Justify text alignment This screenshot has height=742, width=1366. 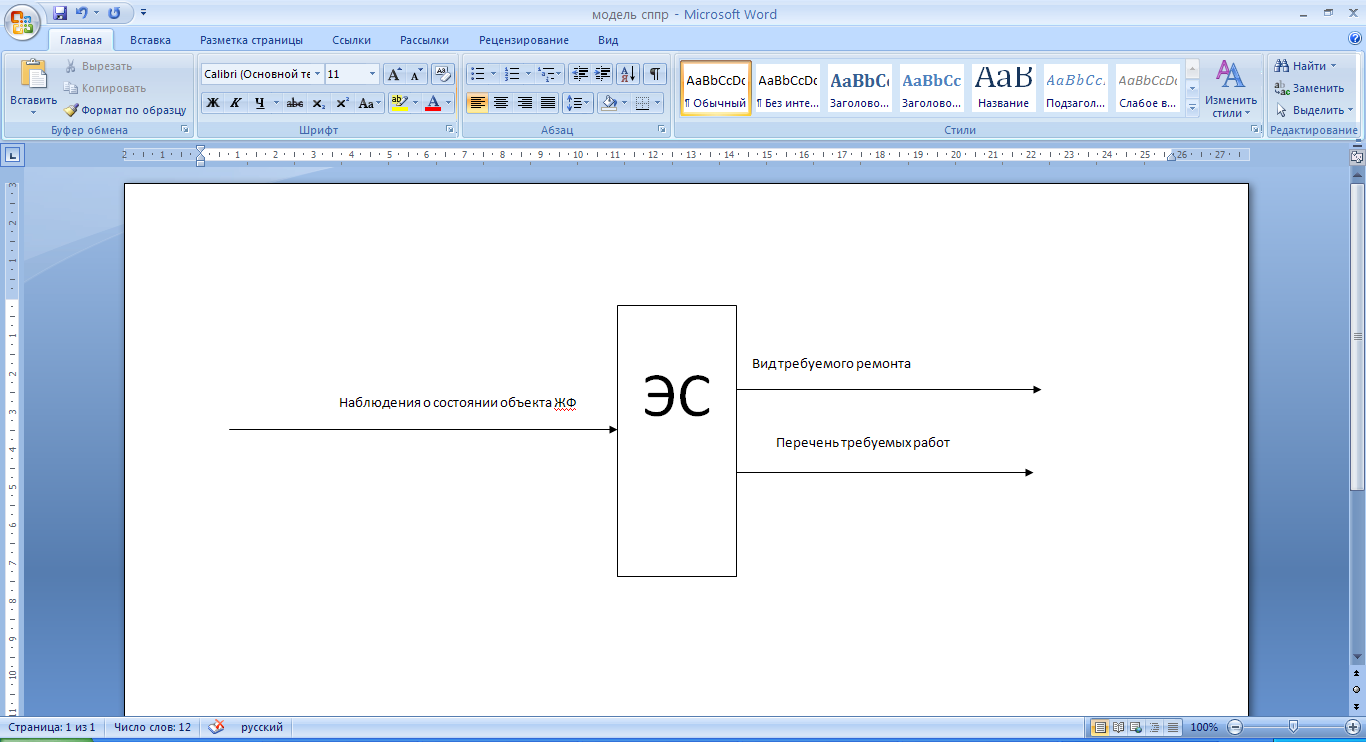point(548,103)
